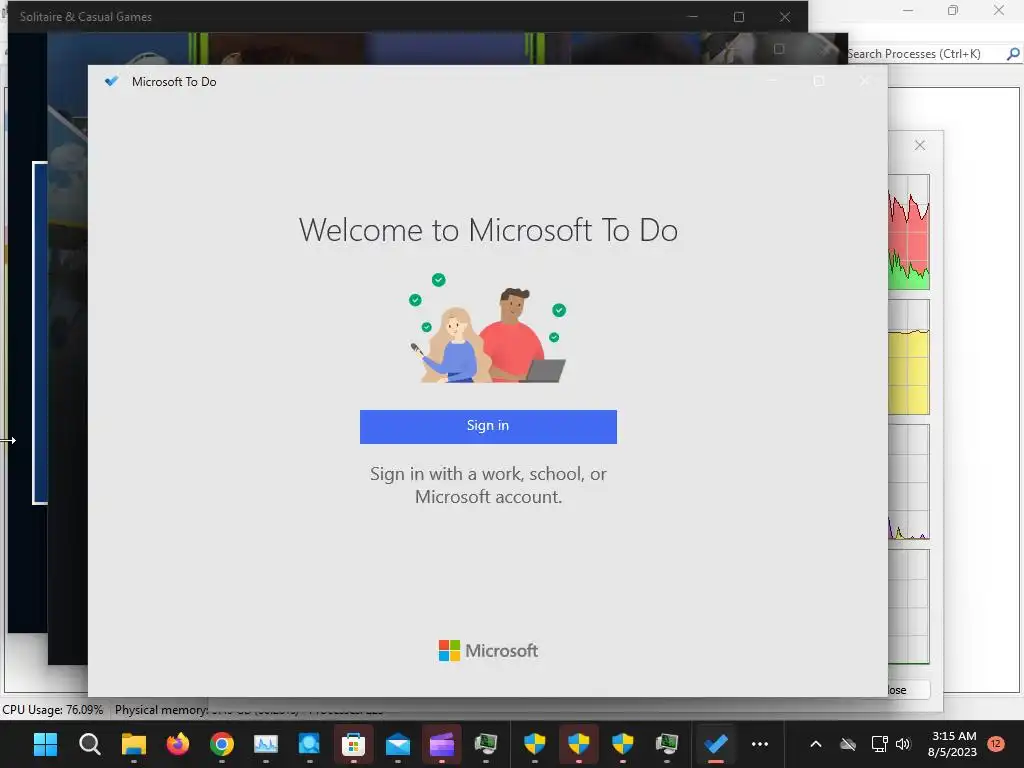The height and width of the screenshot is (768, 1024).
Task: Open Windows Search from the taskbar
Action: point(89,744)
